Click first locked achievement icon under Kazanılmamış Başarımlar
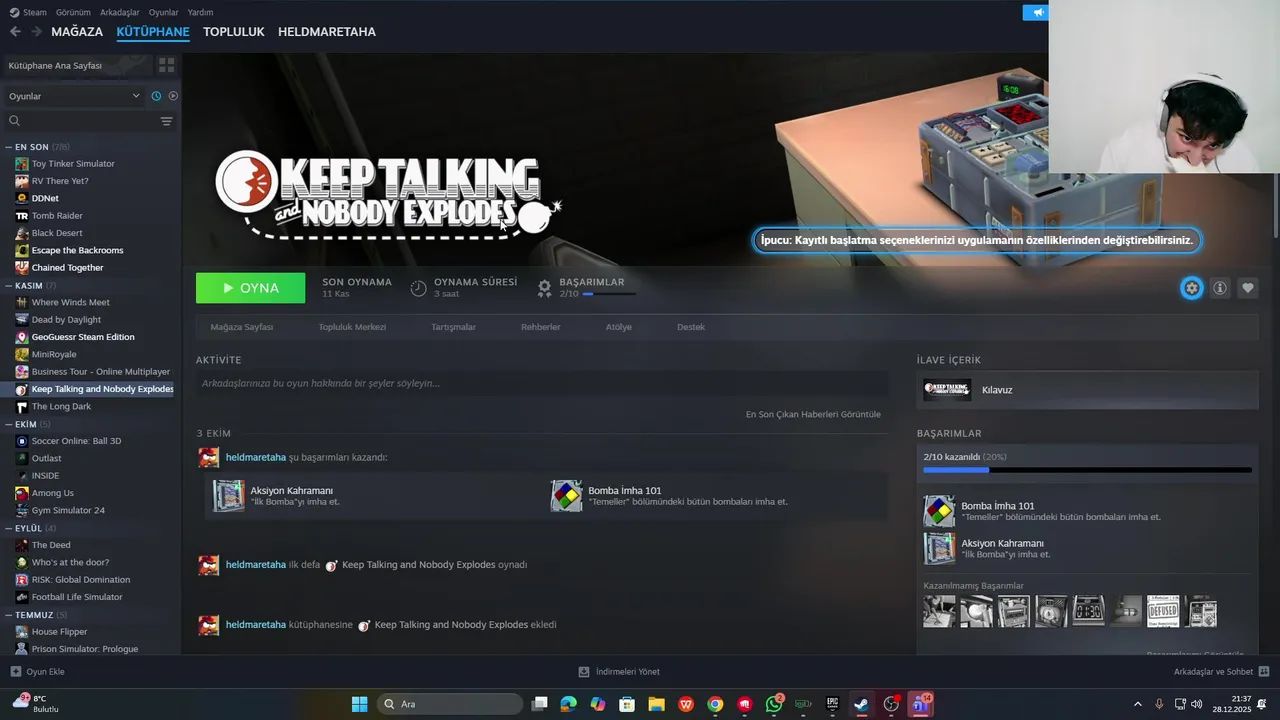 (939, 611)
